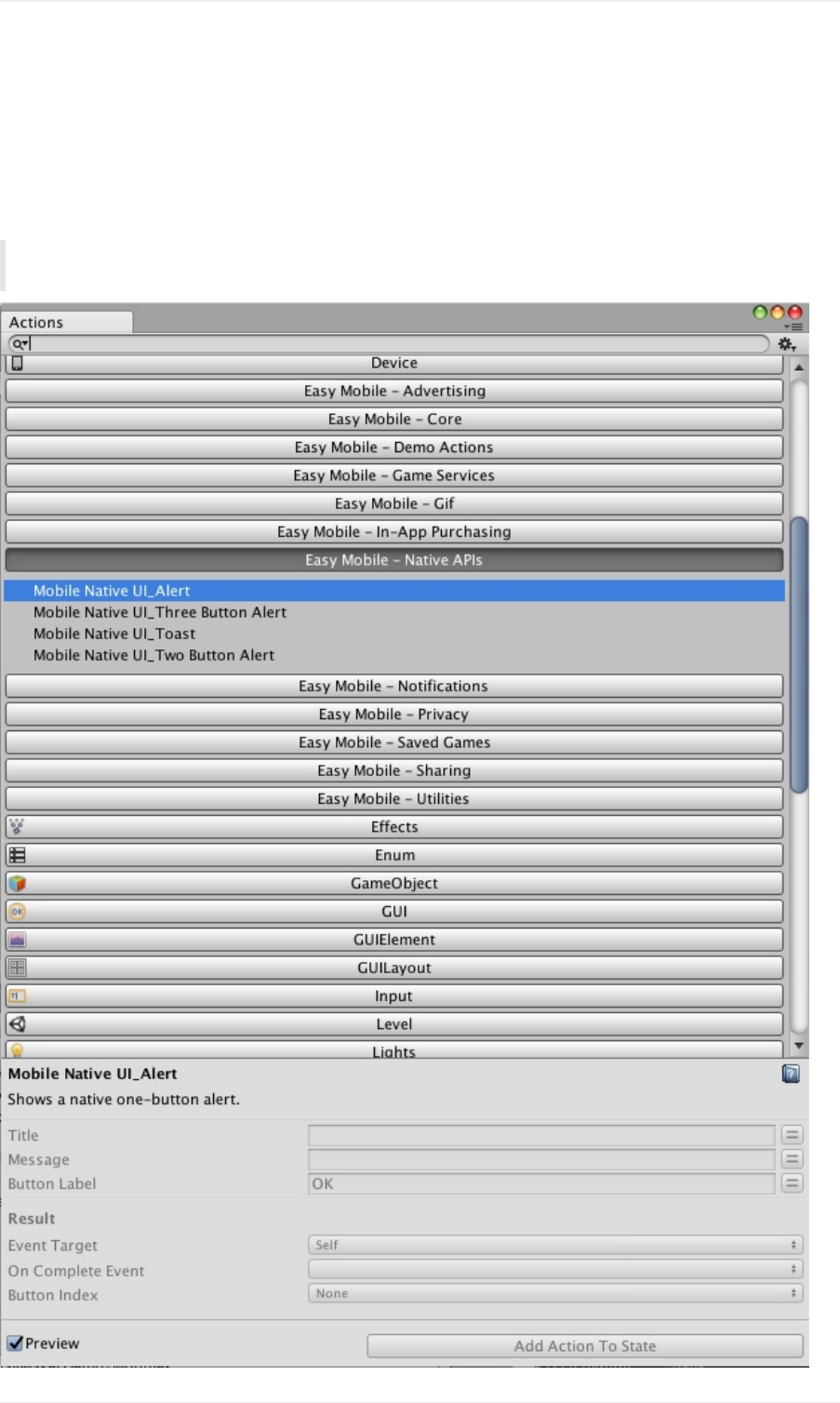Expand the Input category
The height and width of the screenshot is (1403, 840).
click(394, 995)
